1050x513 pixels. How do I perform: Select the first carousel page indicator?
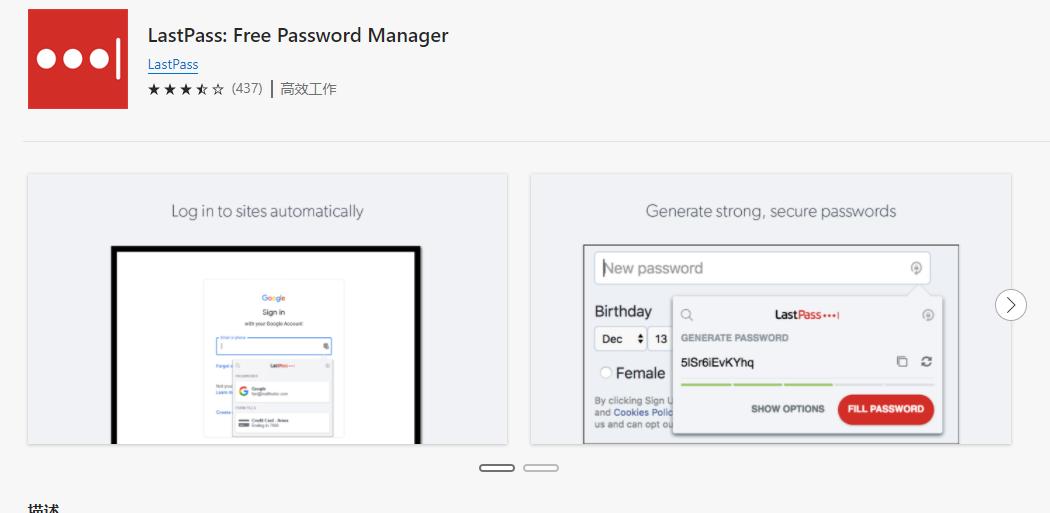[x=497, y=468]
